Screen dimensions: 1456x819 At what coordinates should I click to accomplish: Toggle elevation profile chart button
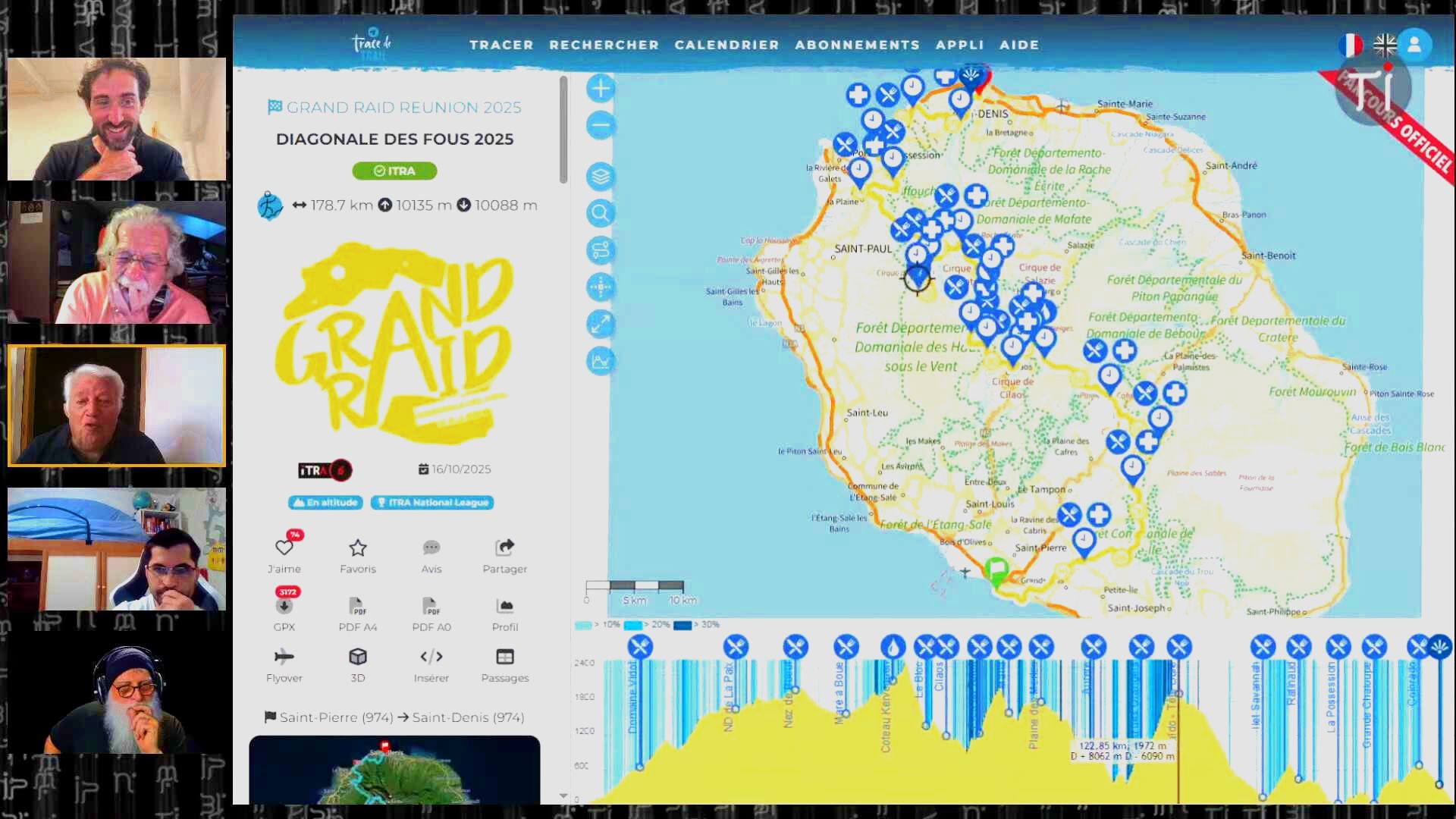coord(601,361)
